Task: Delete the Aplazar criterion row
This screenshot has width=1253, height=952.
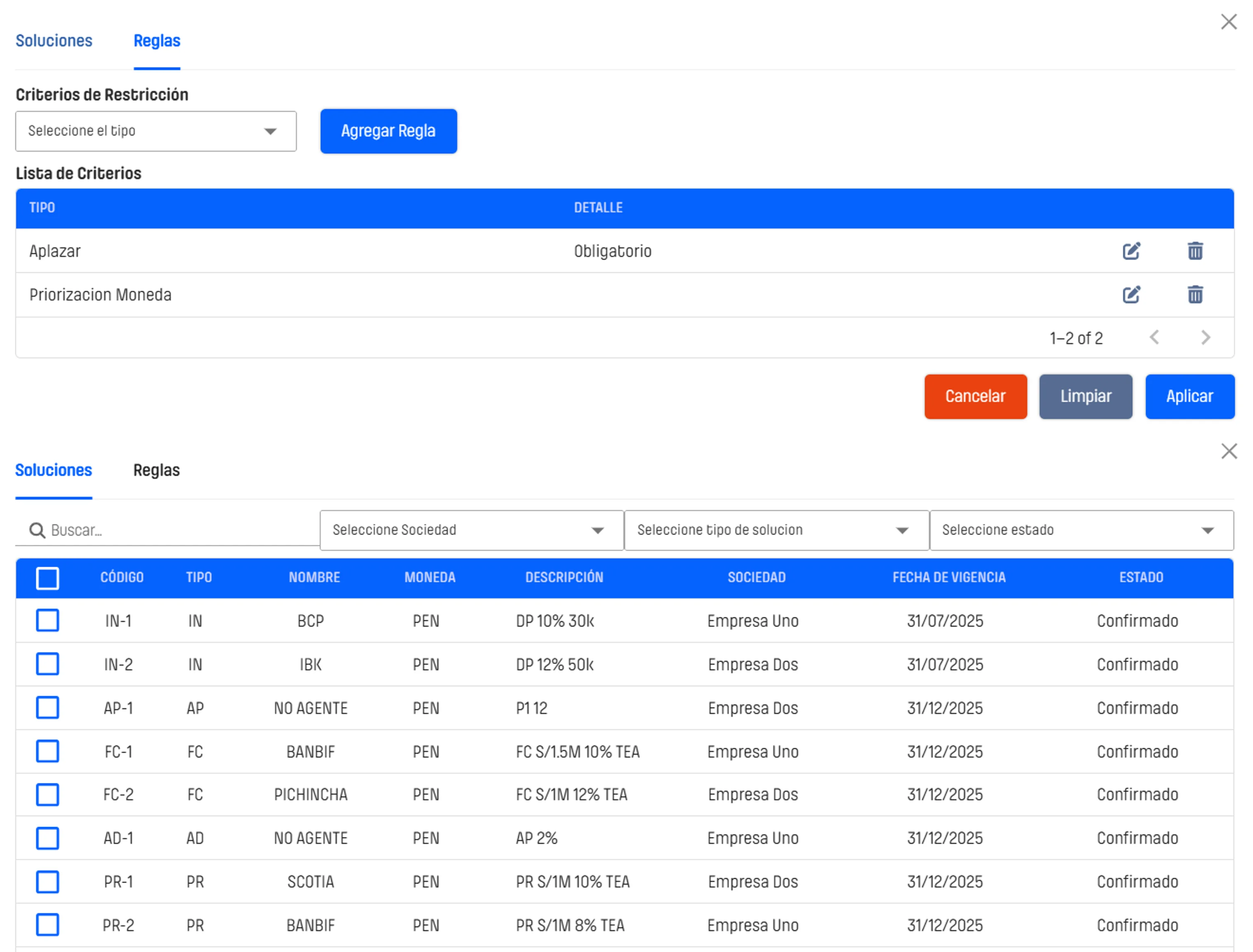Action: click(1195, 251)
